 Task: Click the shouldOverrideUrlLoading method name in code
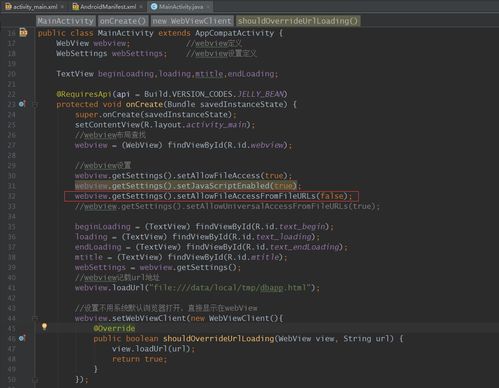pyautogui.click(x=218, y=339)
